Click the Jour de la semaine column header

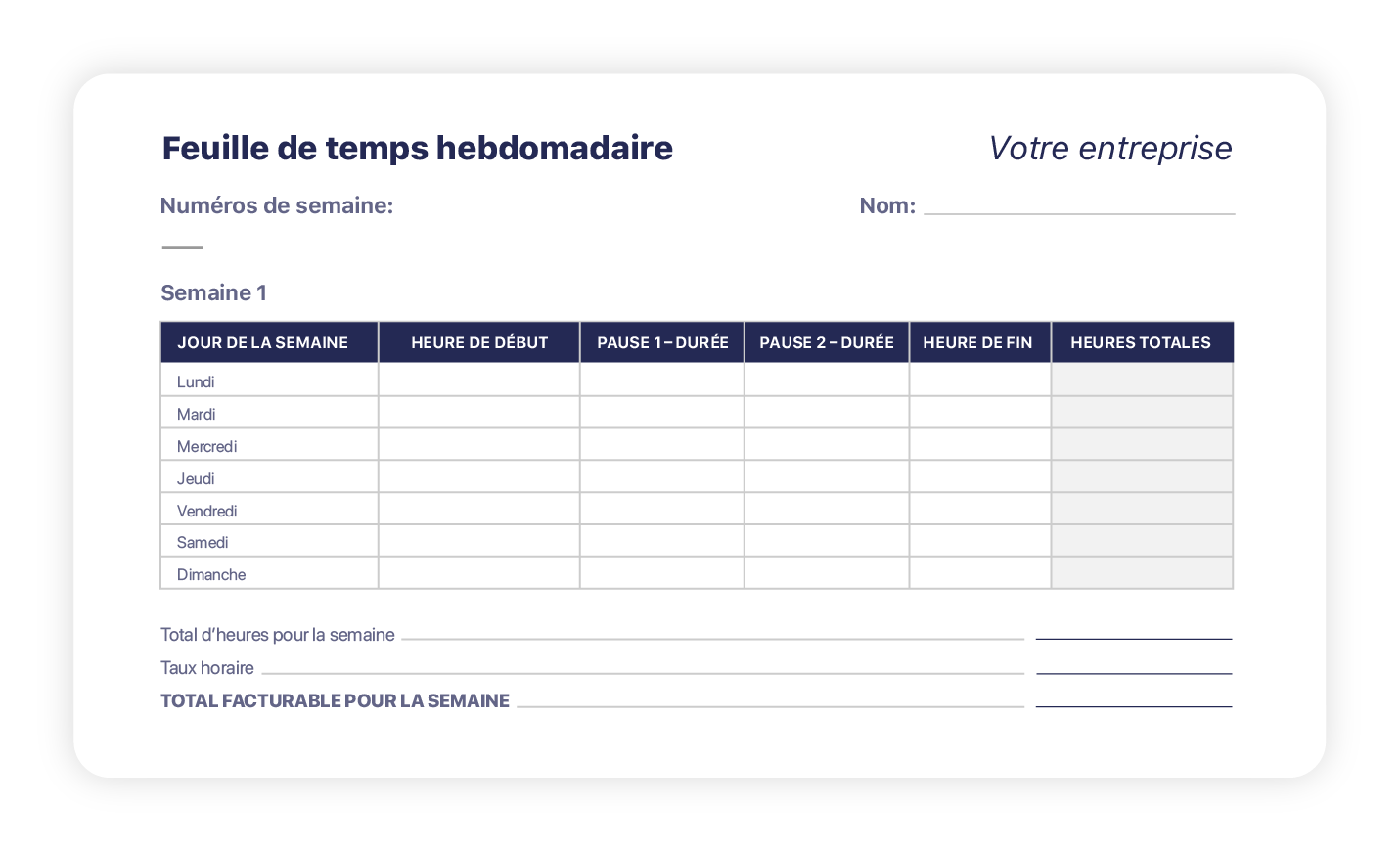[x=262, y=342]
